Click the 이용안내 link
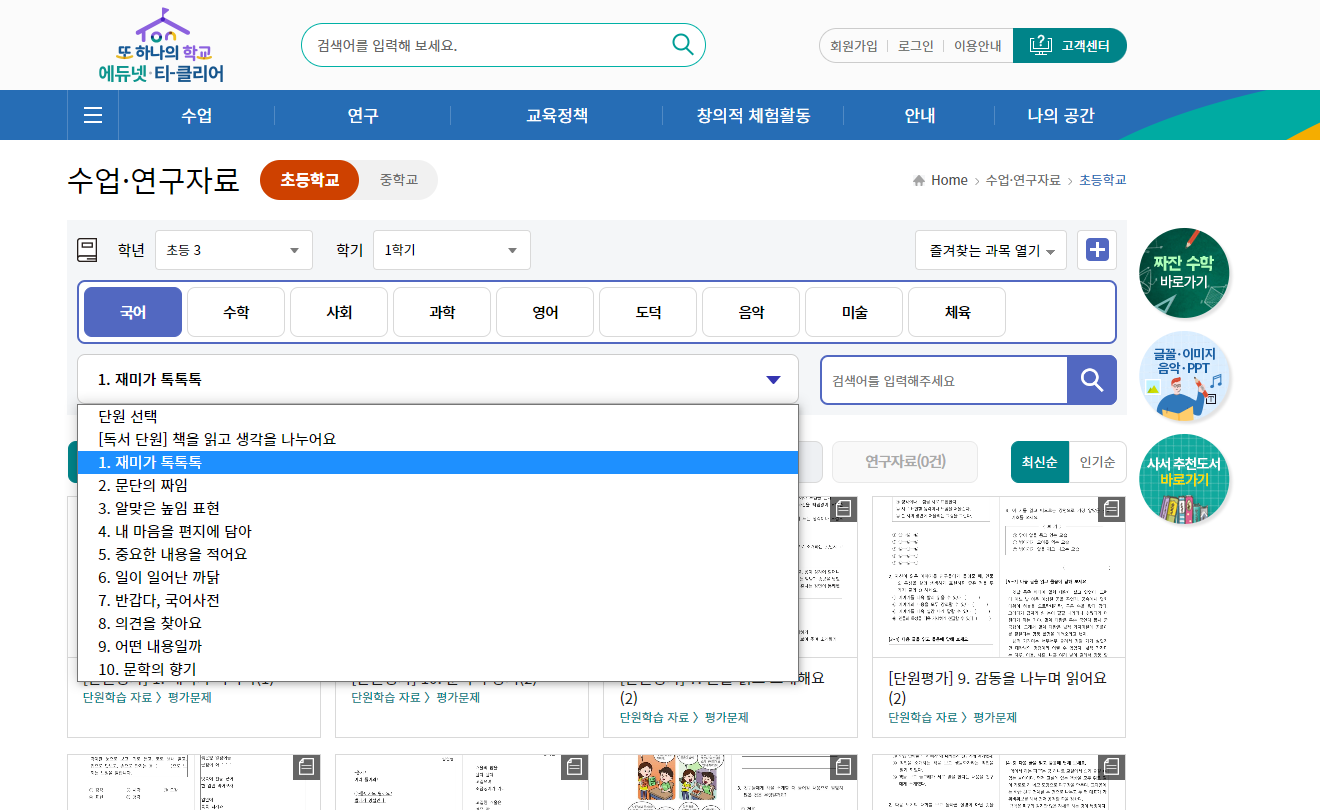1320x810 pixels. tap(977, 46)
